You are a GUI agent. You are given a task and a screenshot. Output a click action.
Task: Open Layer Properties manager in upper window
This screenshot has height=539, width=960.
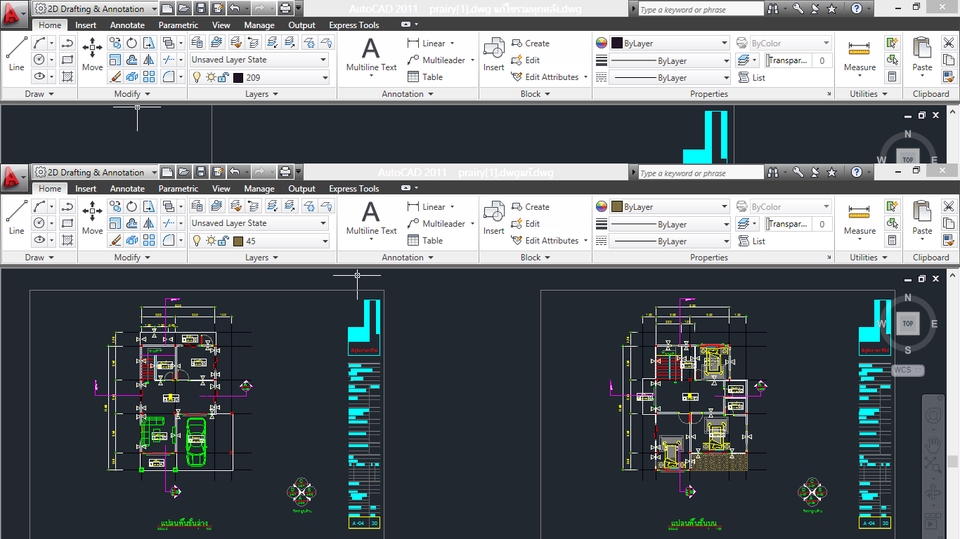pos(197,43)
